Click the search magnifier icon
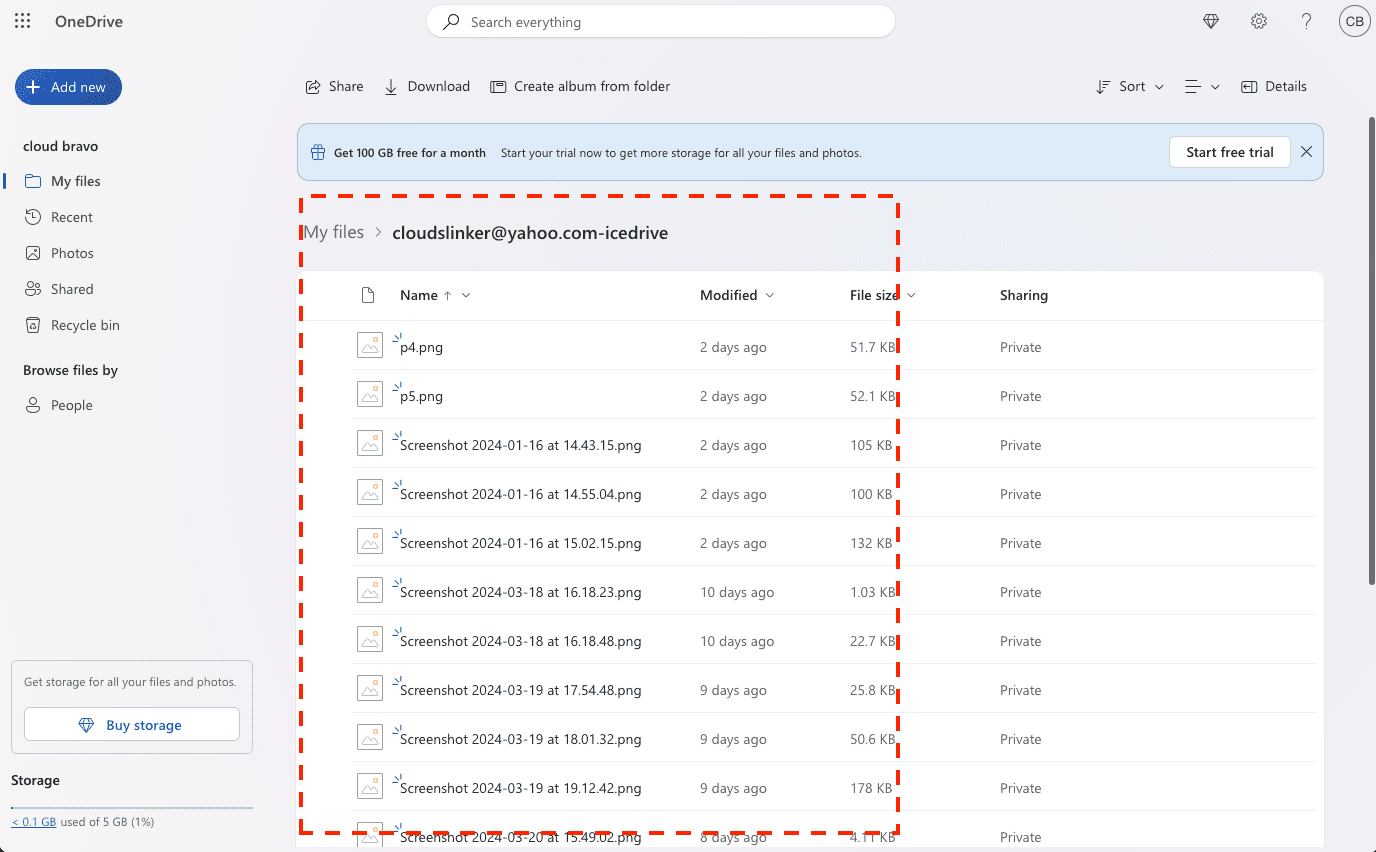The height and width of the screenshot is (852, 1376). tap(452, 21)
